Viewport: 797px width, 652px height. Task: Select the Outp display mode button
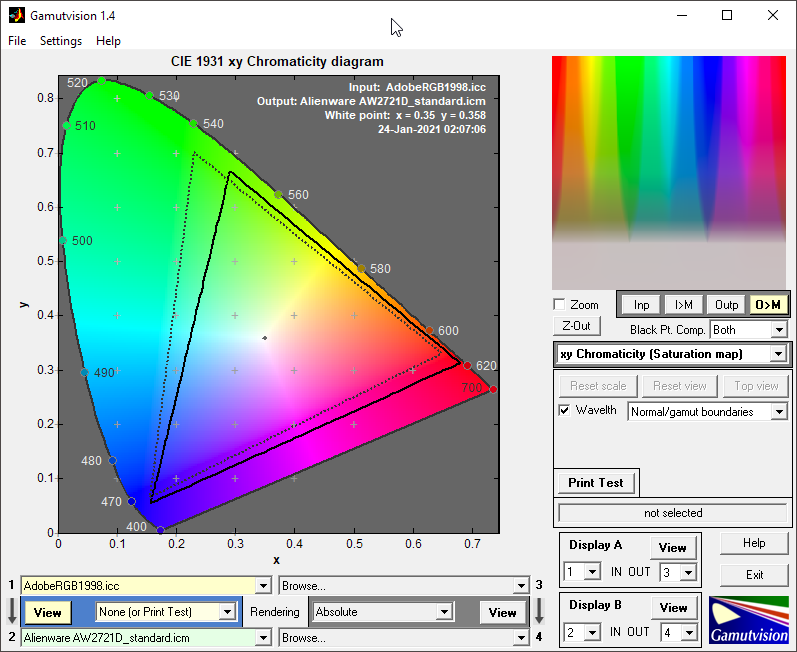tap(726, 305)
